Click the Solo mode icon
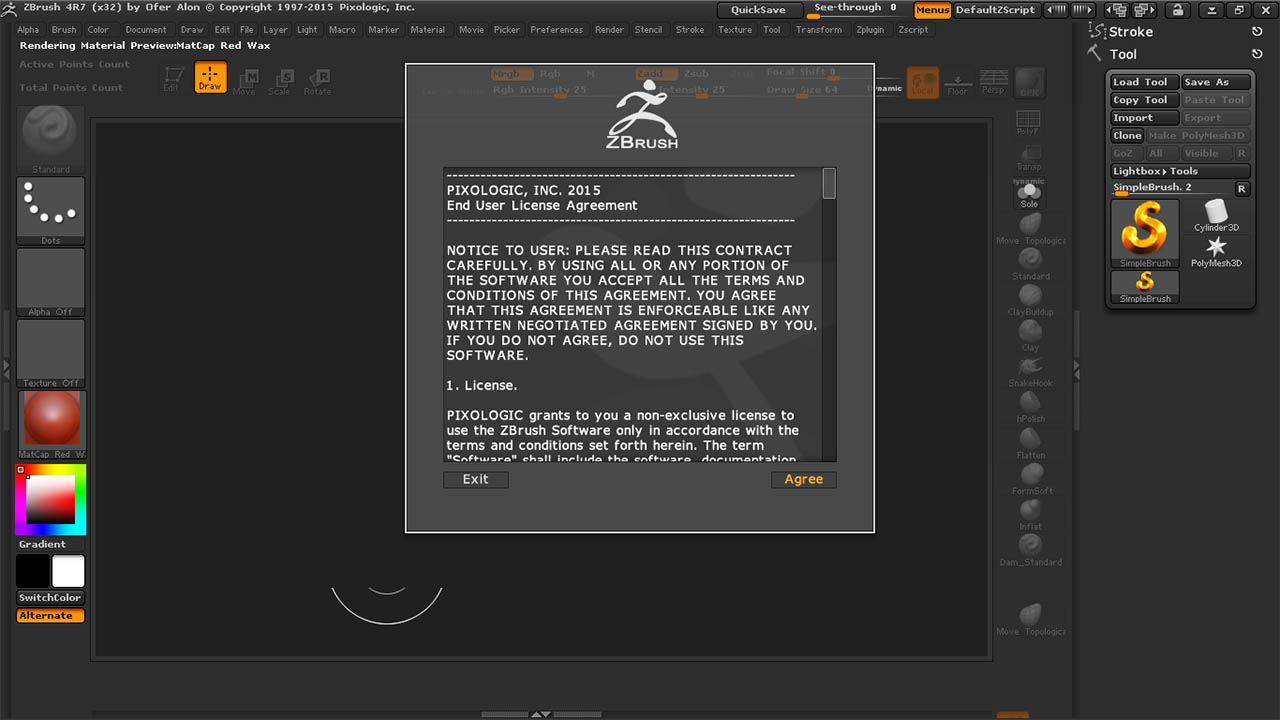Image resolution: width=1280 pixels, height=720 pixels. tap(1029, 193)
